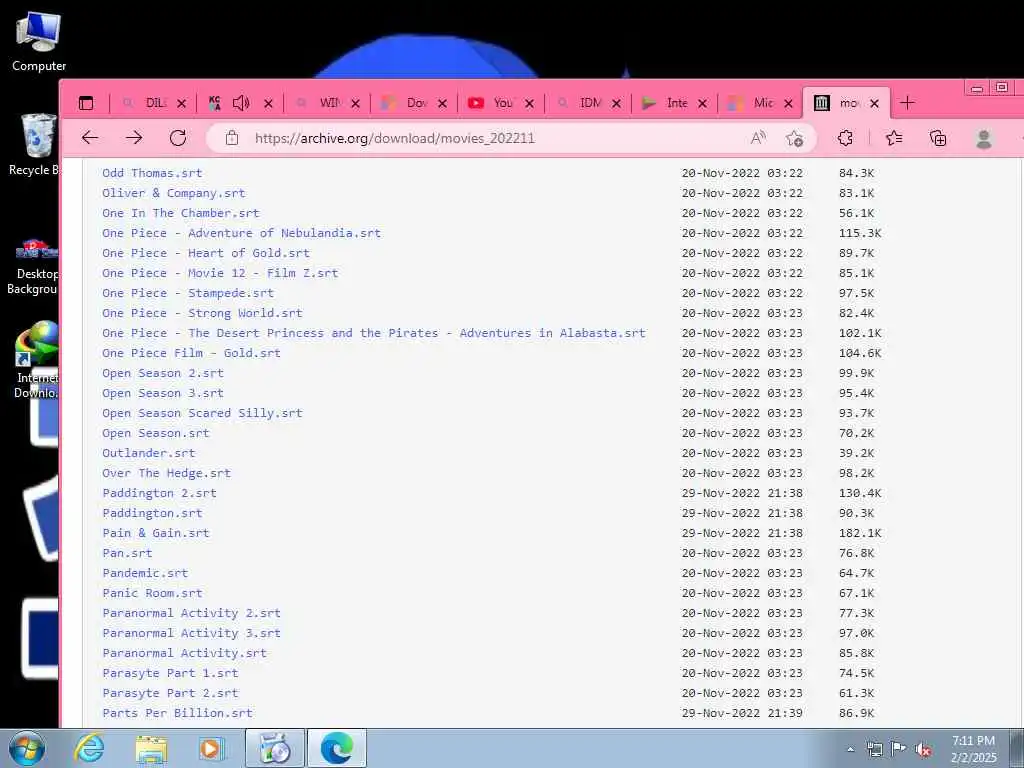Open Windows Explorer folder on taskbar
The width and height of the screenshot is (1024, 768).
(x=151, y=749)
